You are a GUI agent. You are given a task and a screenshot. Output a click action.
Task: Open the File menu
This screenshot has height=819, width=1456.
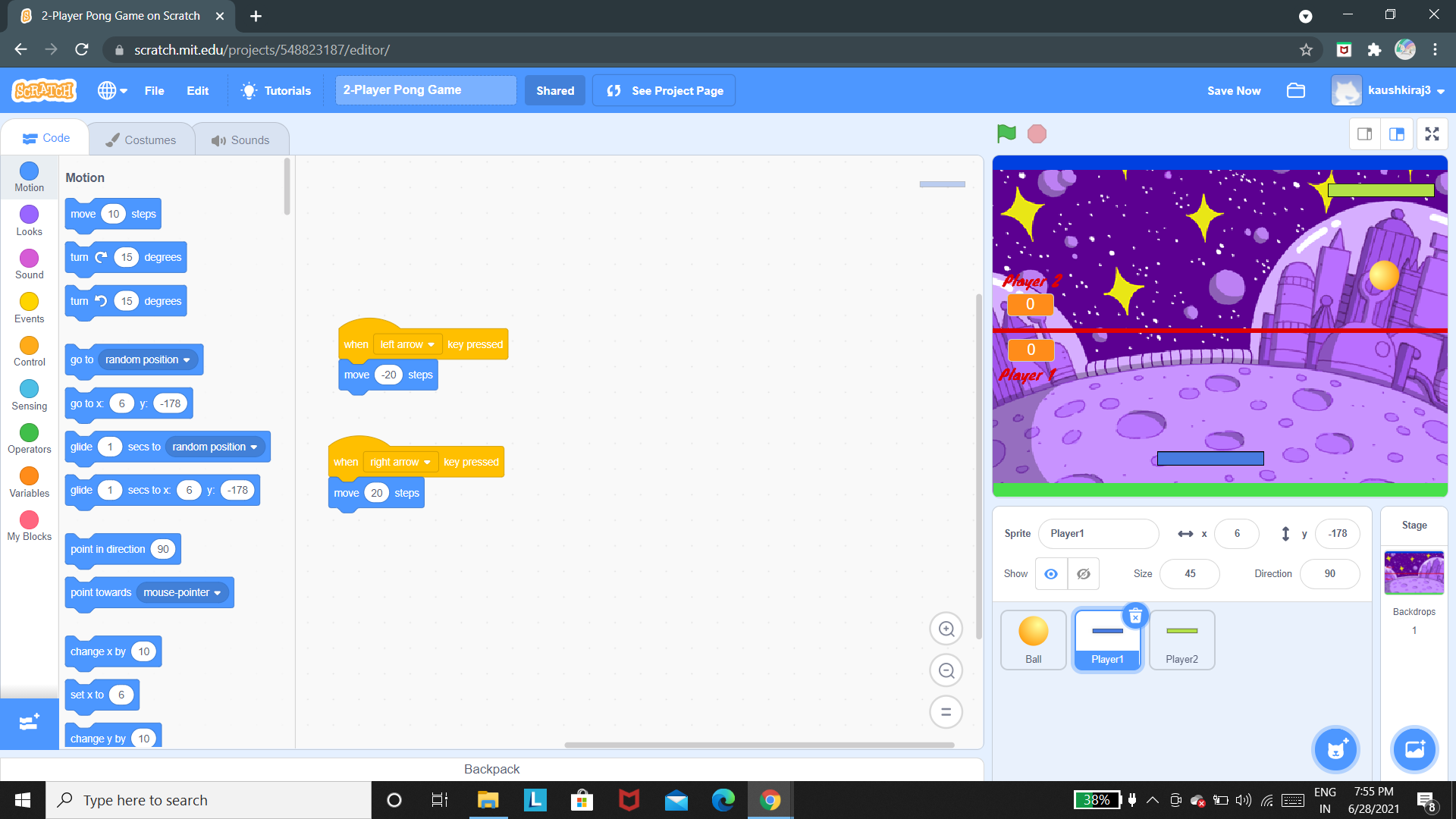[x=154, y=90]
